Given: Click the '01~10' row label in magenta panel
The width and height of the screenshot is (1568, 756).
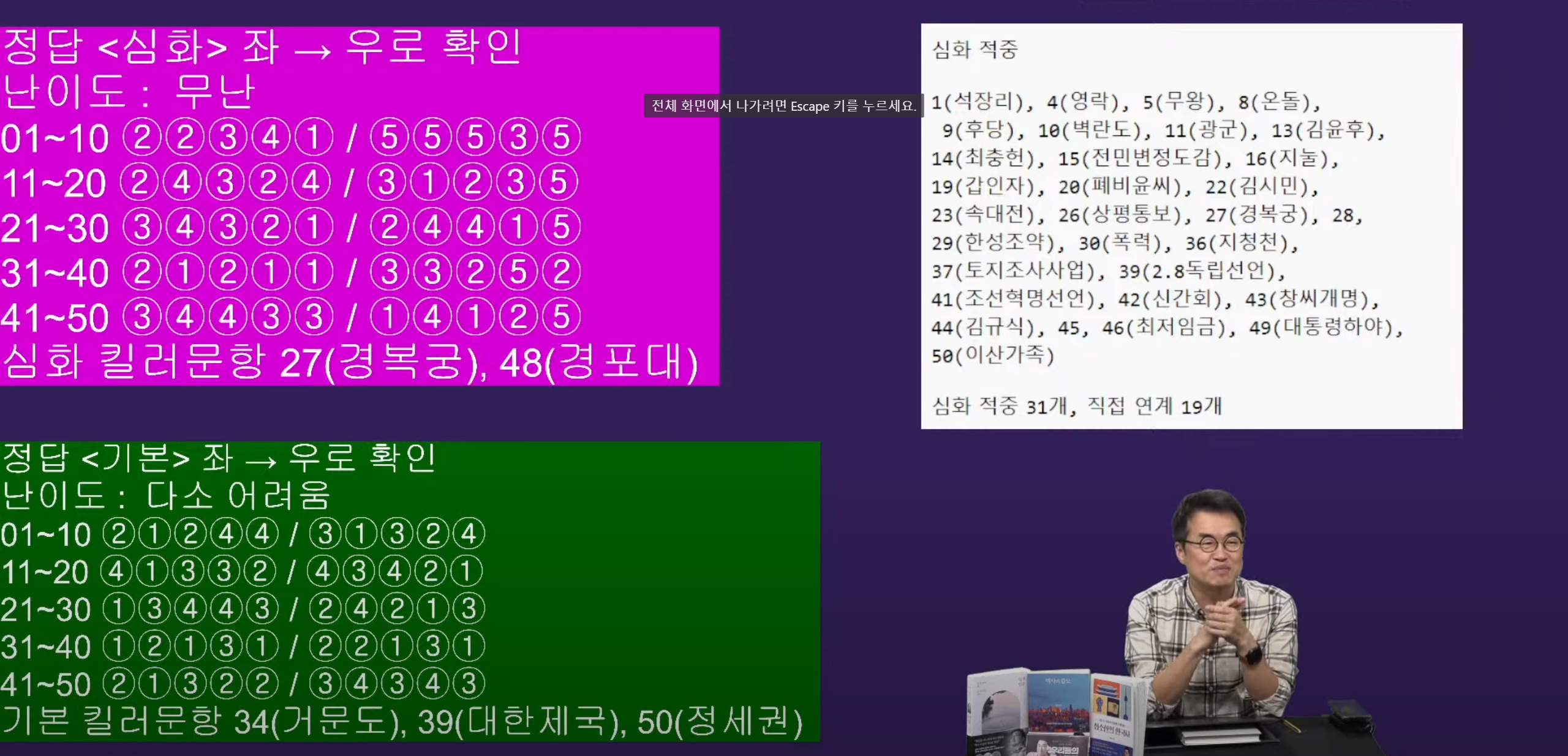Looking at the screenshot, I should [55, 138].
